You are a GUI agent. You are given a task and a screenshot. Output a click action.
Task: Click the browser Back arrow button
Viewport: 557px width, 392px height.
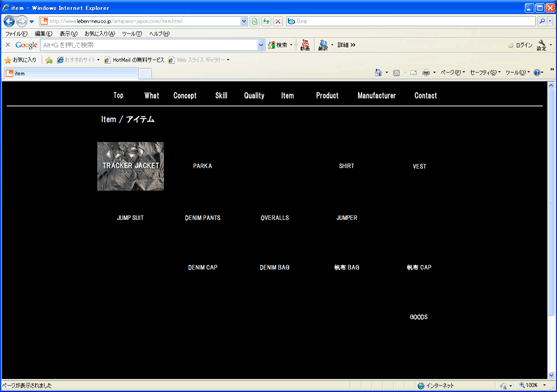point(9,22)
